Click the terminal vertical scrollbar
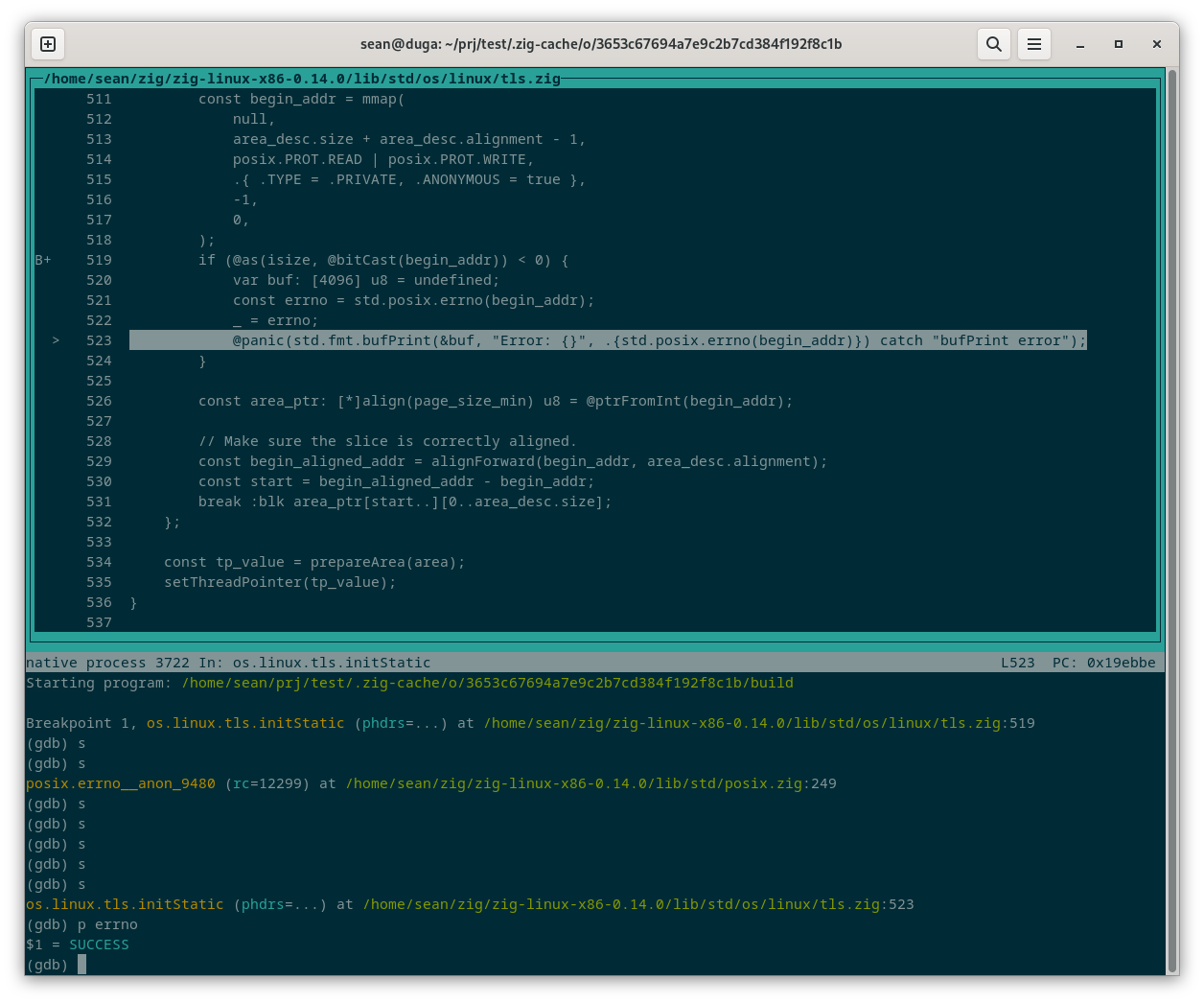 pyautogui.click(x=1172, y=522)
